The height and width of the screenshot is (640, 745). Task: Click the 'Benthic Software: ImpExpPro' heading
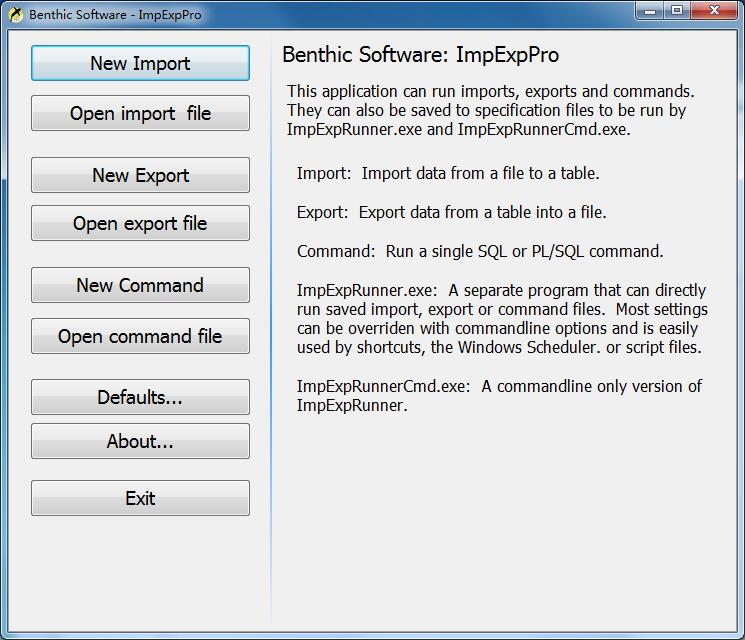[x=420, y=55]
